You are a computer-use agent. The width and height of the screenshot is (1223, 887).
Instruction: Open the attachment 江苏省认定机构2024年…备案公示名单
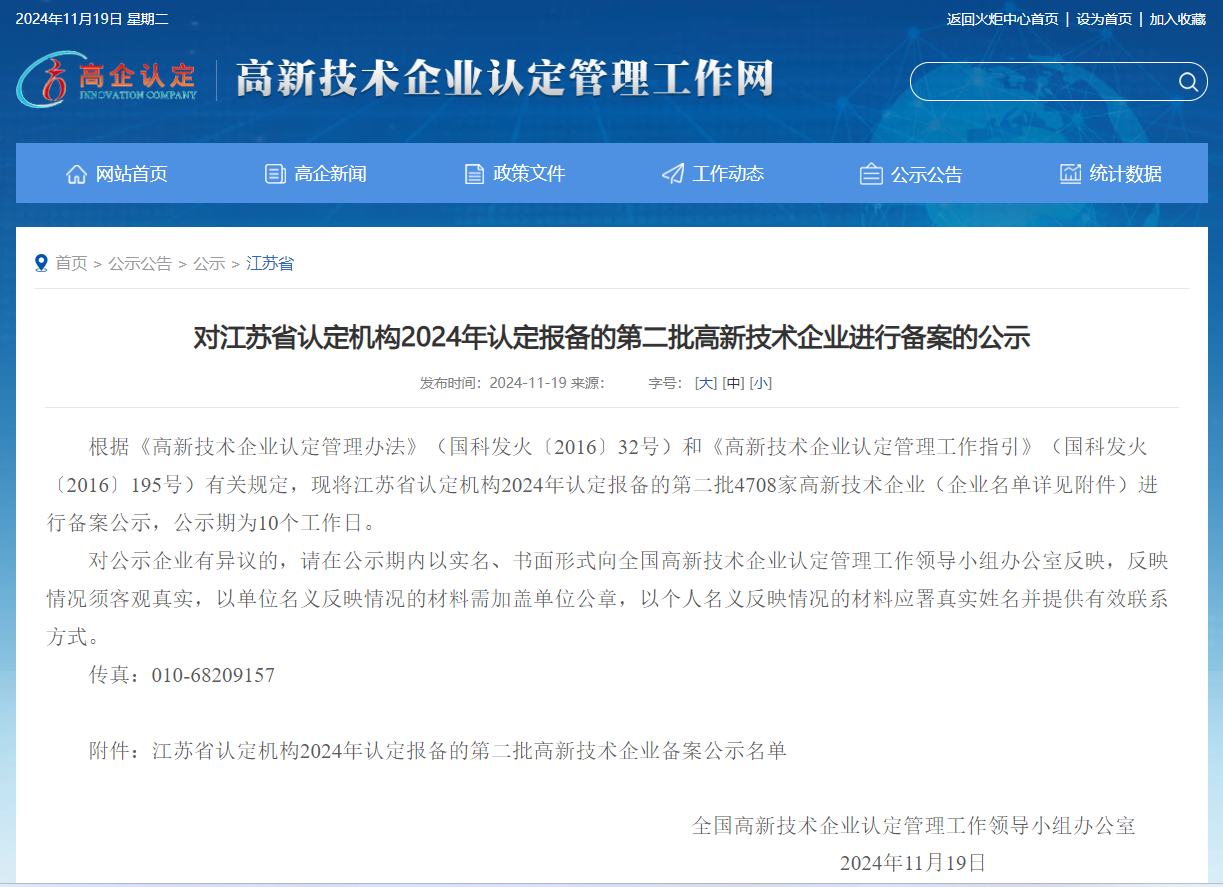pyautogui.click(x=469, y=750)
